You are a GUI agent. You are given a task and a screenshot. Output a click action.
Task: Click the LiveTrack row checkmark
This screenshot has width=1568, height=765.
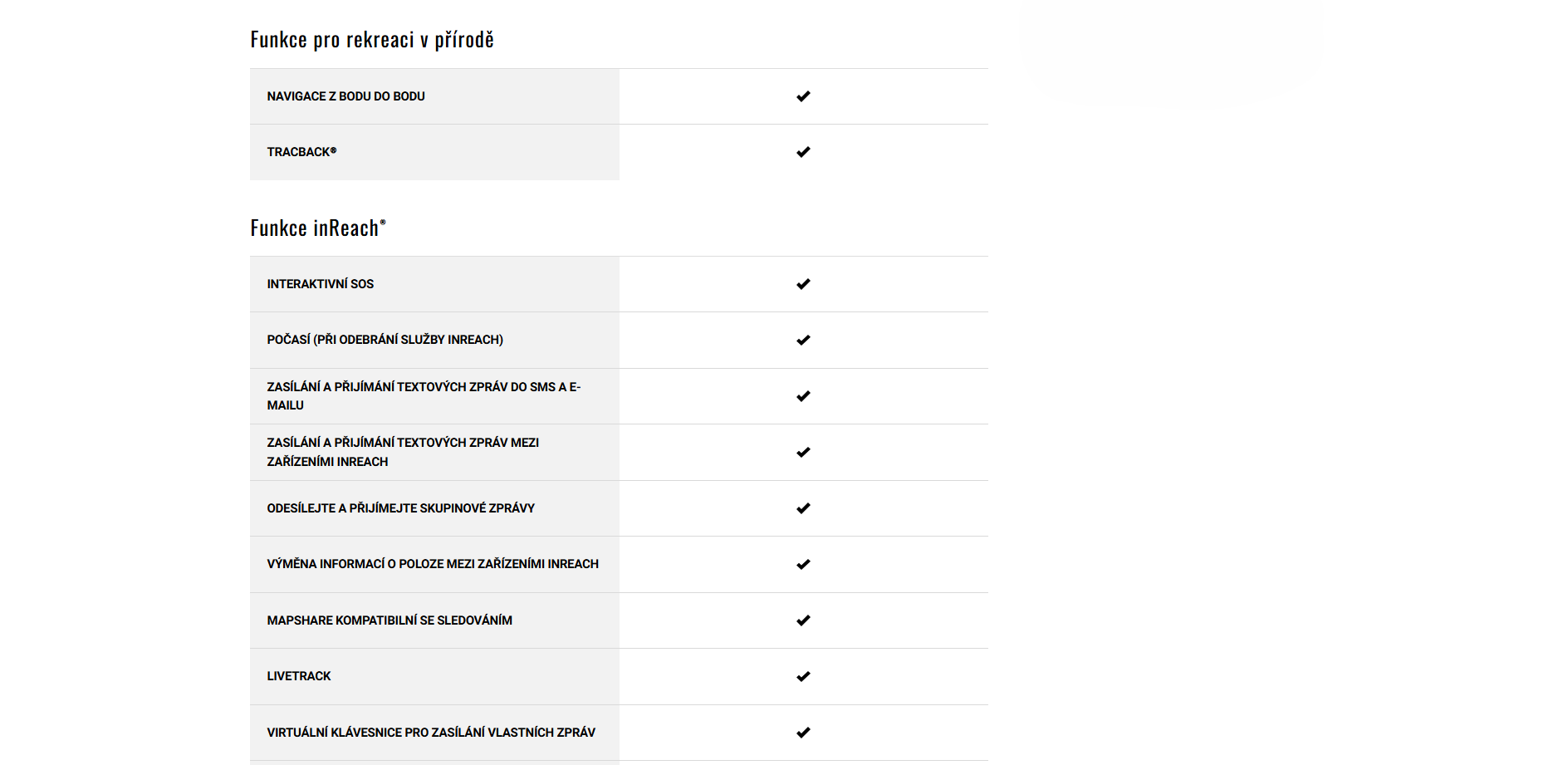click(x=803, y=677)
